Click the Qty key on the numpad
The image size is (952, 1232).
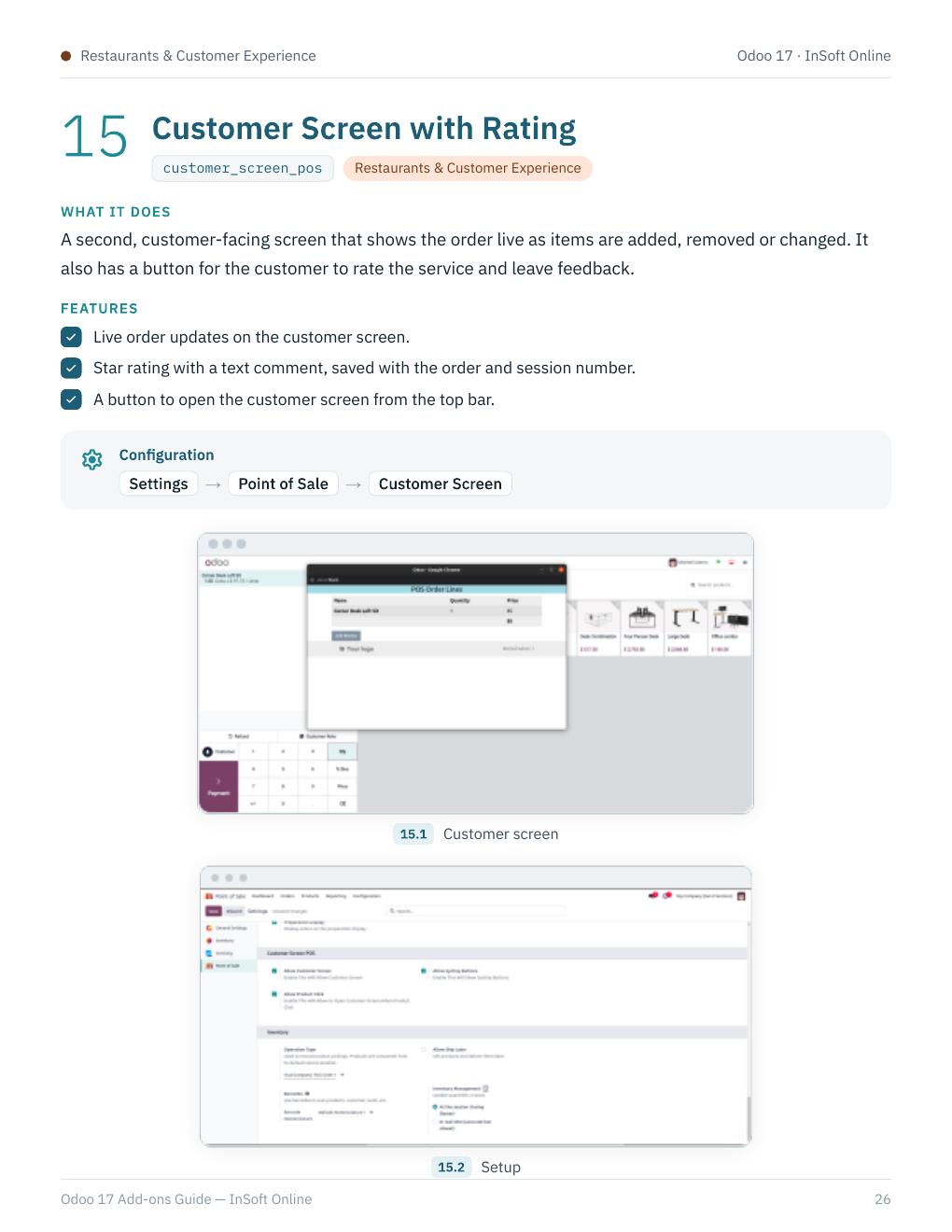343,751
